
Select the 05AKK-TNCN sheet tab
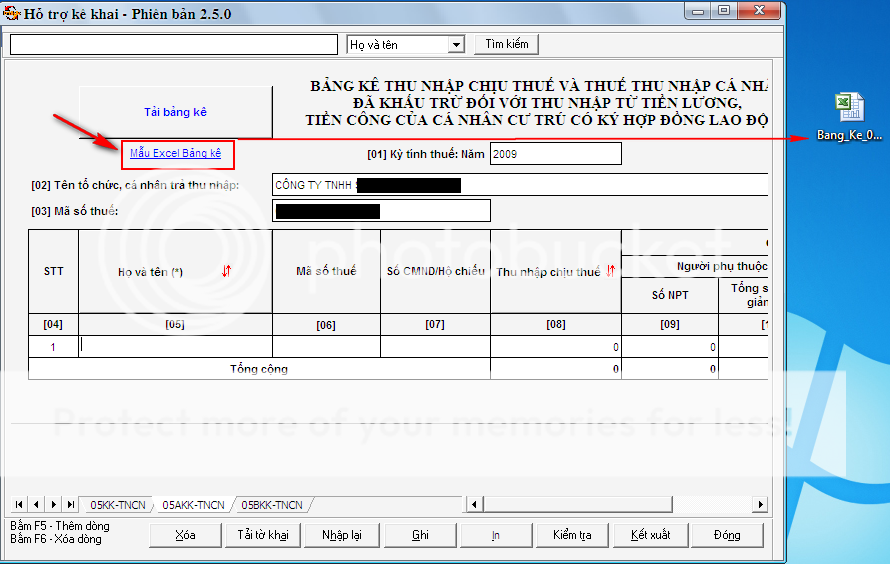pyautogui.click(x=193, y=505)
